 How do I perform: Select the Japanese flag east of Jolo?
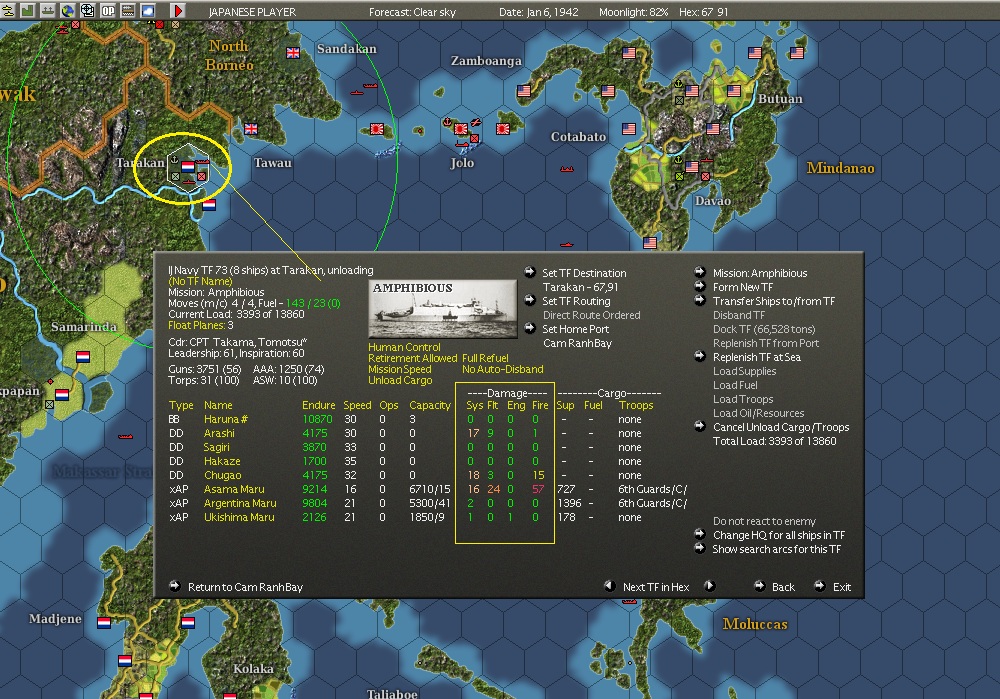point(503,129)
